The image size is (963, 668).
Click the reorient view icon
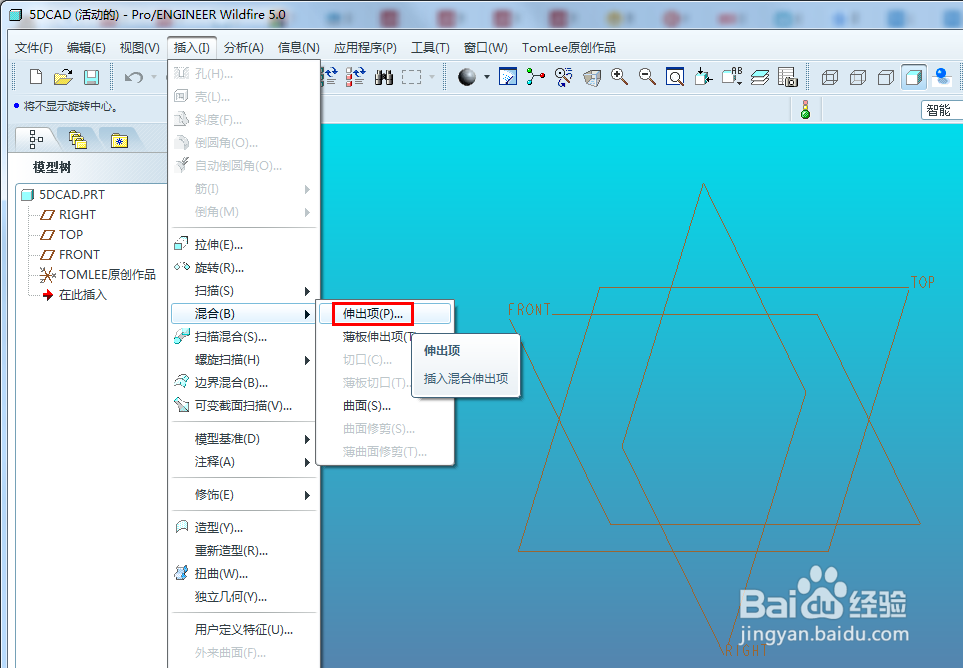tap(703, 77)
